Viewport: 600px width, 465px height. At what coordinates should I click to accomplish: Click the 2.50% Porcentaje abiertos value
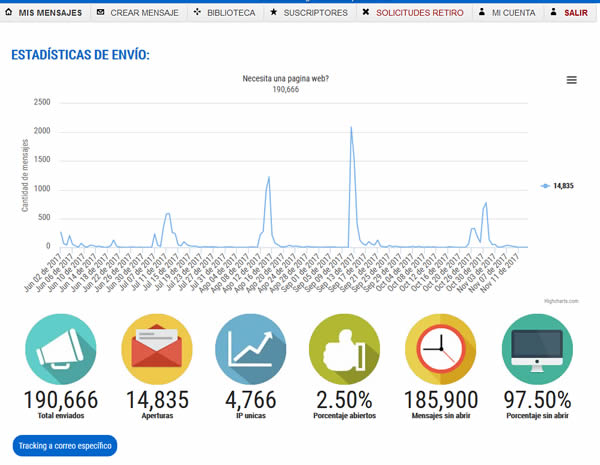pyautogui.click(x=344, y=400)
